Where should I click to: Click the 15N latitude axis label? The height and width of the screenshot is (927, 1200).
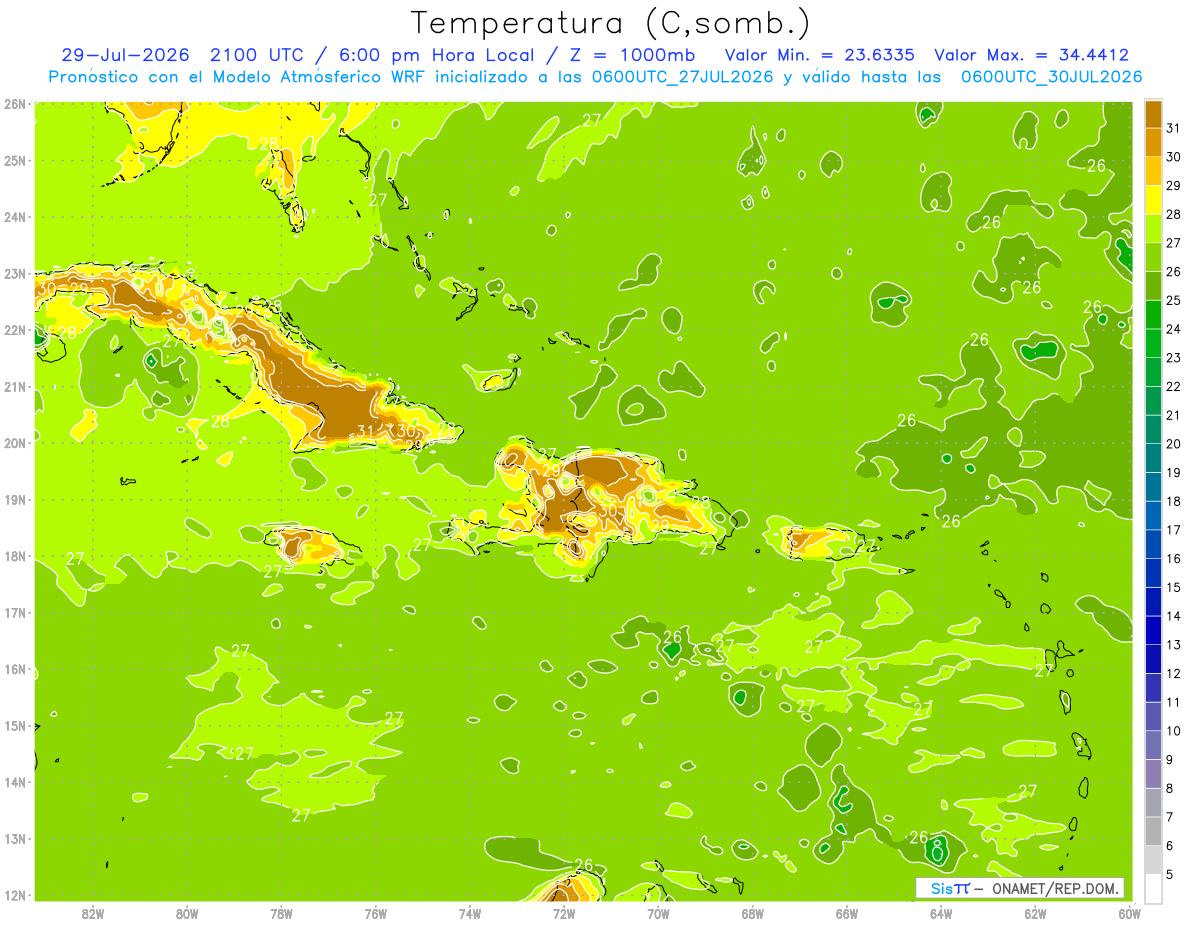click(x=14, y=726)
